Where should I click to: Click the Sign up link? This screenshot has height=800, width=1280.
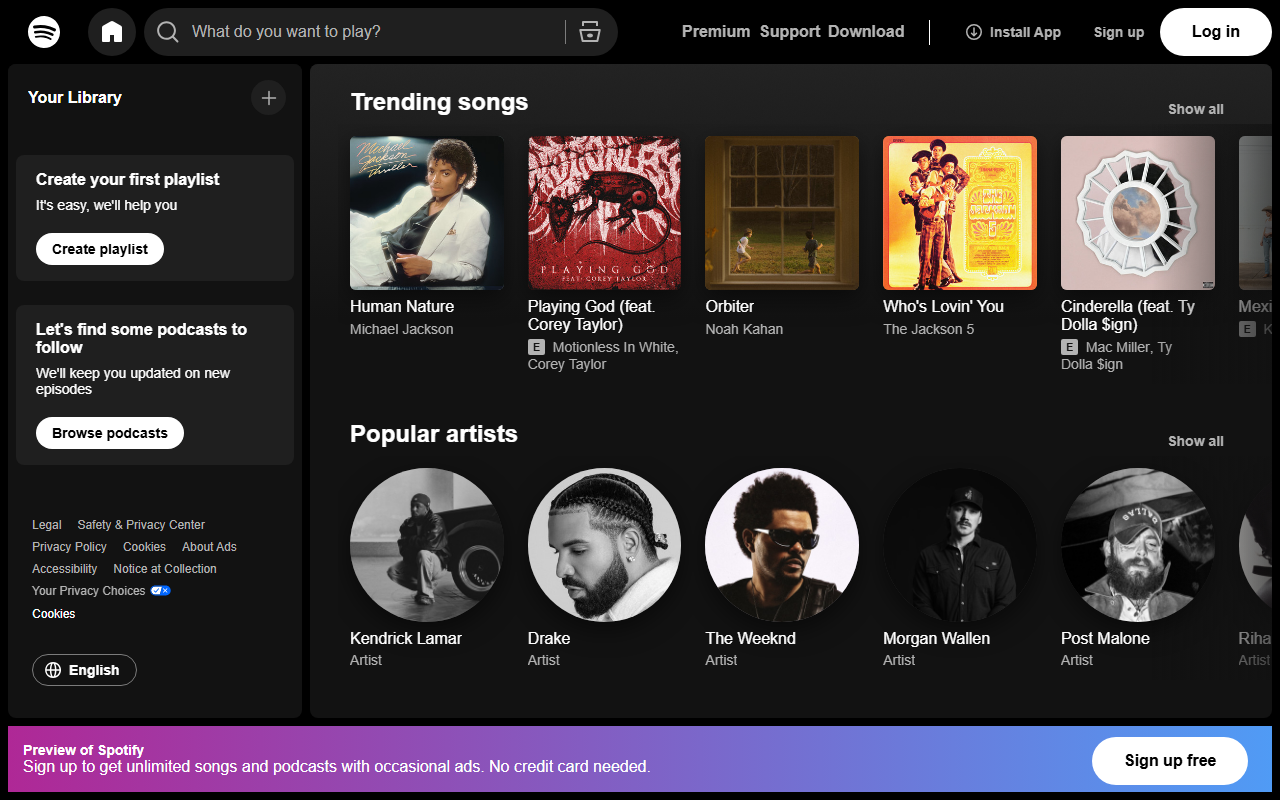point(1119,32)
